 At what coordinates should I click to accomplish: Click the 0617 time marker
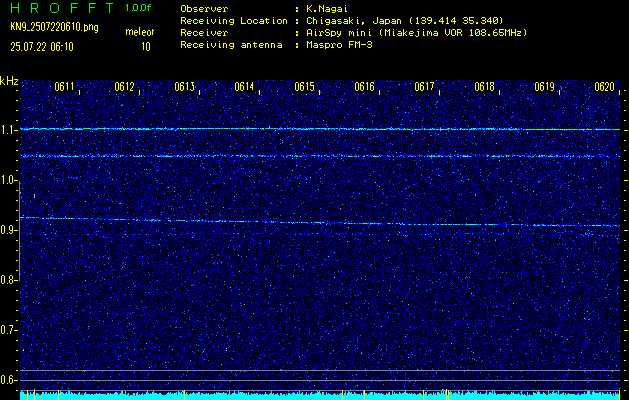pyautogui.click(x=424, y=87)
